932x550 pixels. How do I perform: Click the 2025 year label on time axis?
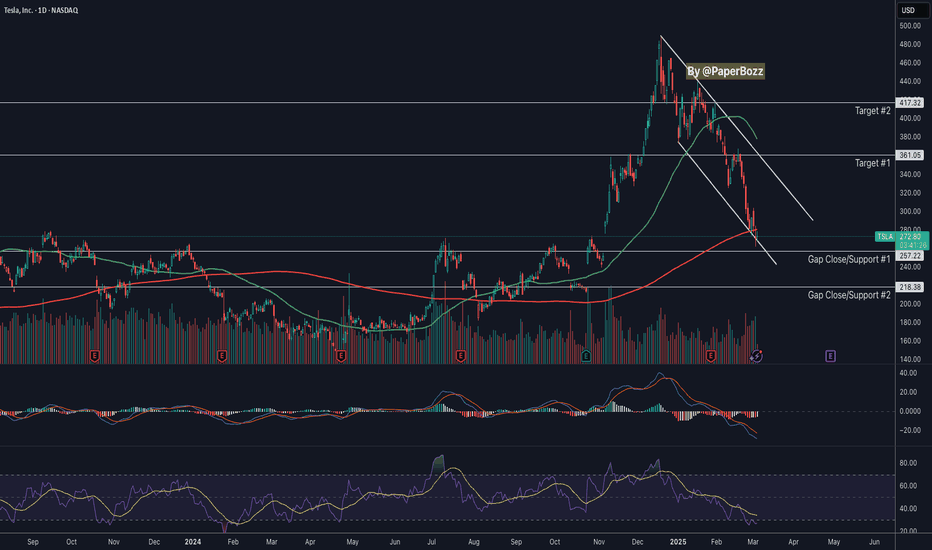678,542
